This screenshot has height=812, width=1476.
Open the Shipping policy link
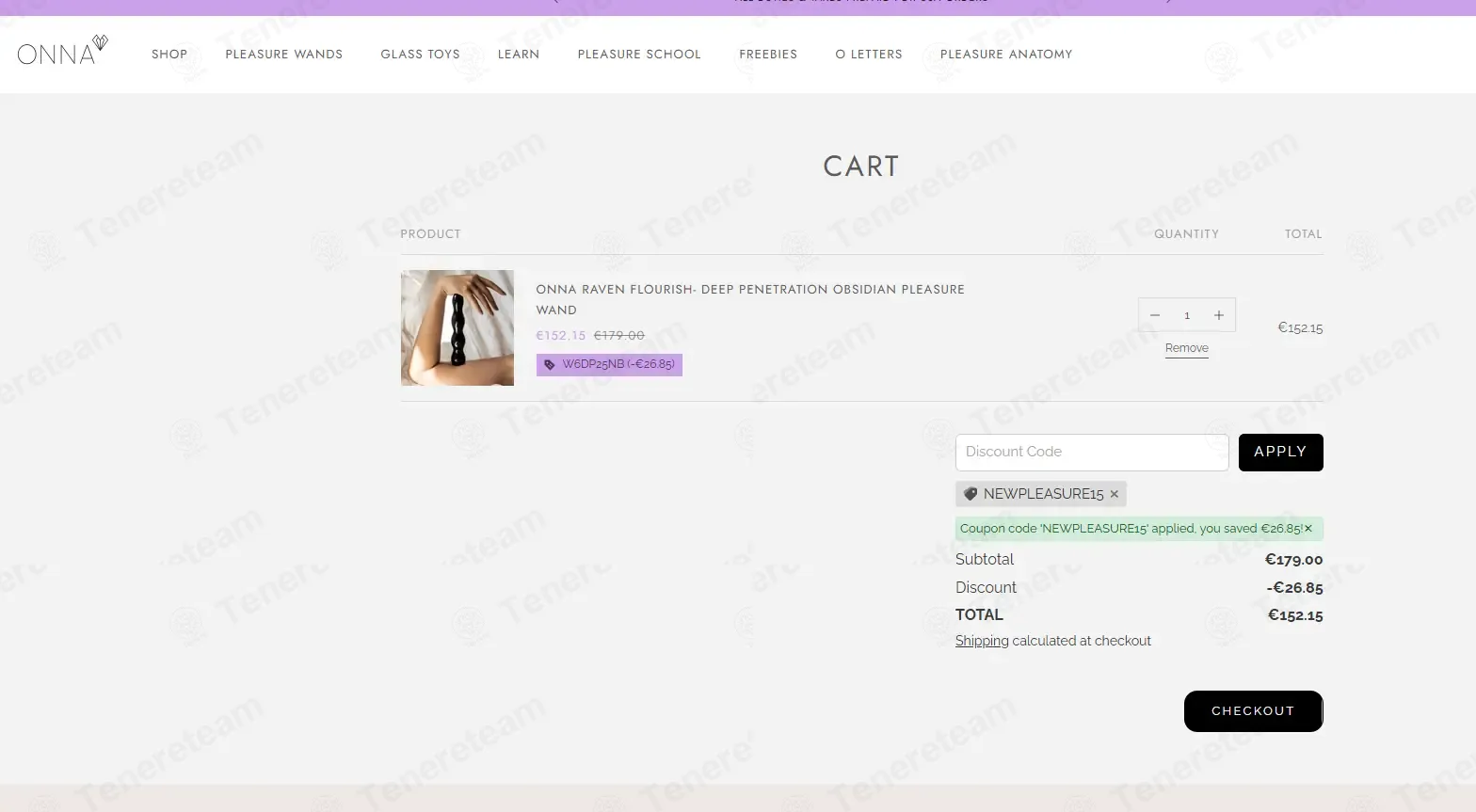tap(982, 641)
